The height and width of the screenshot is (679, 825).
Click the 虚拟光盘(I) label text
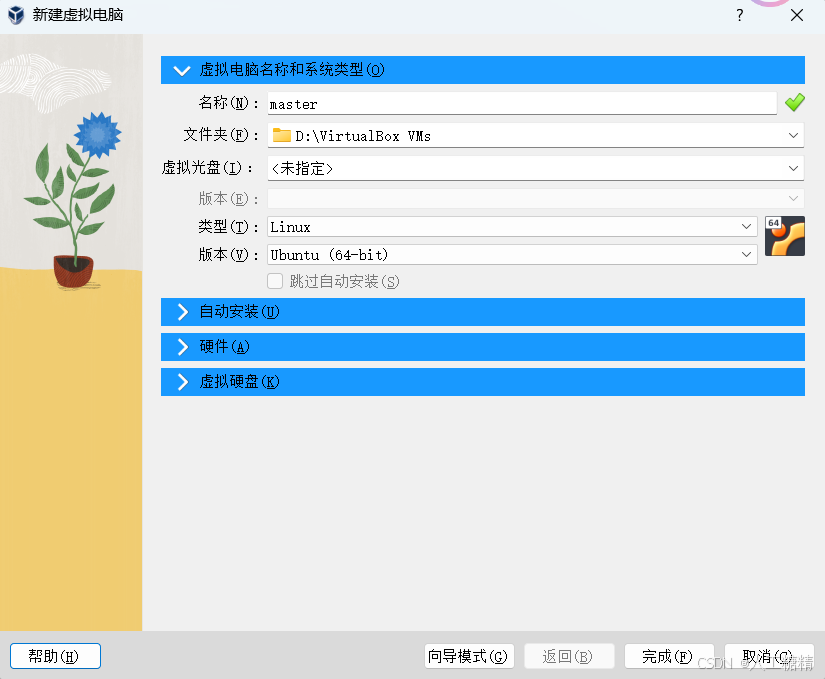[207, 168]
